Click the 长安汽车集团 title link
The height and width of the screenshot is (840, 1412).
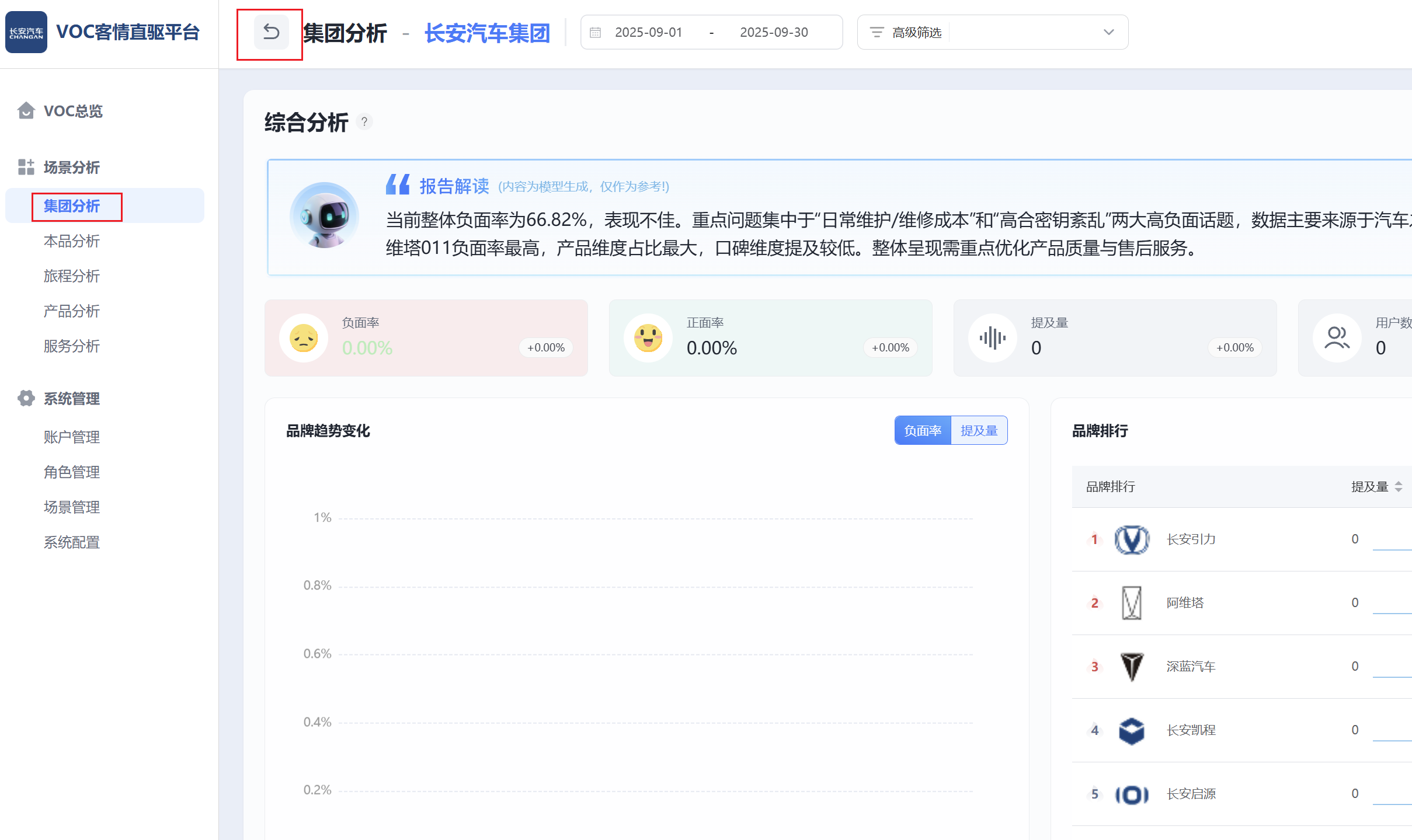click(x=487, y=33)
